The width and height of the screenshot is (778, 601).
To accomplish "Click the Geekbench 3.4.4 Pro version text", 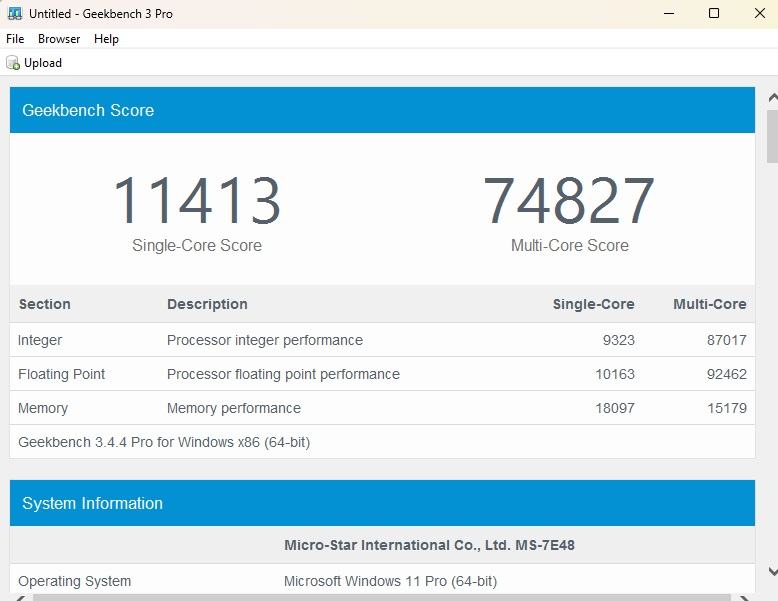I will coord(164,442).
